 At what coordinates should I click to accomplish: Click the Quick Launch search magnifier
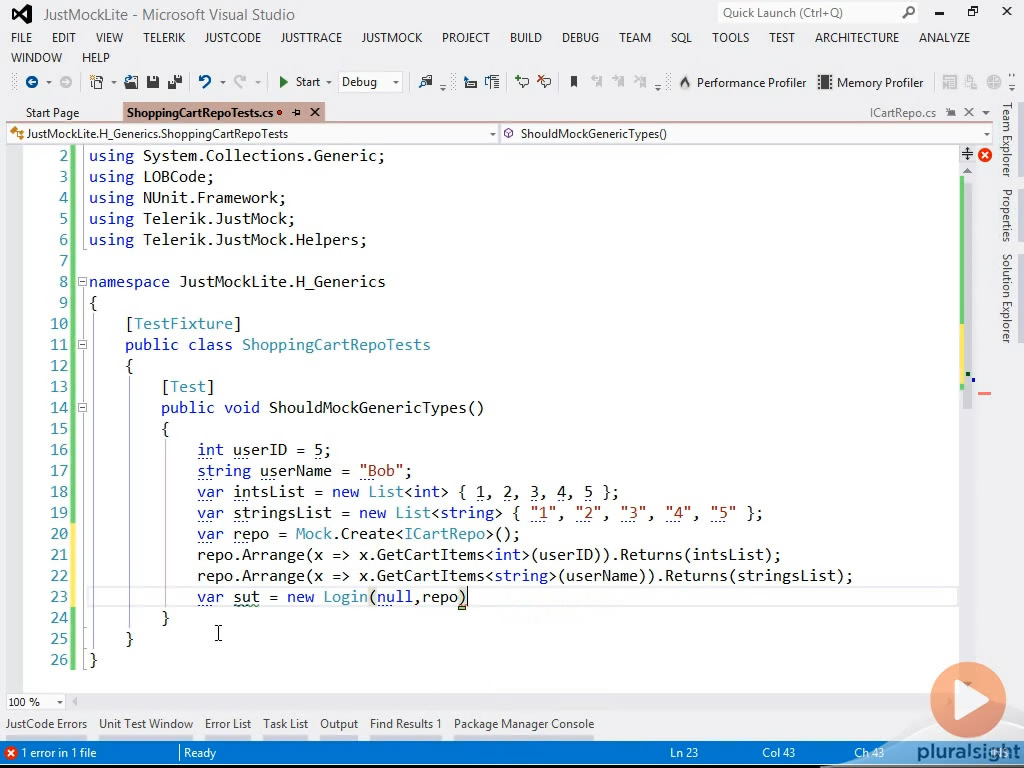coord(908,12)
